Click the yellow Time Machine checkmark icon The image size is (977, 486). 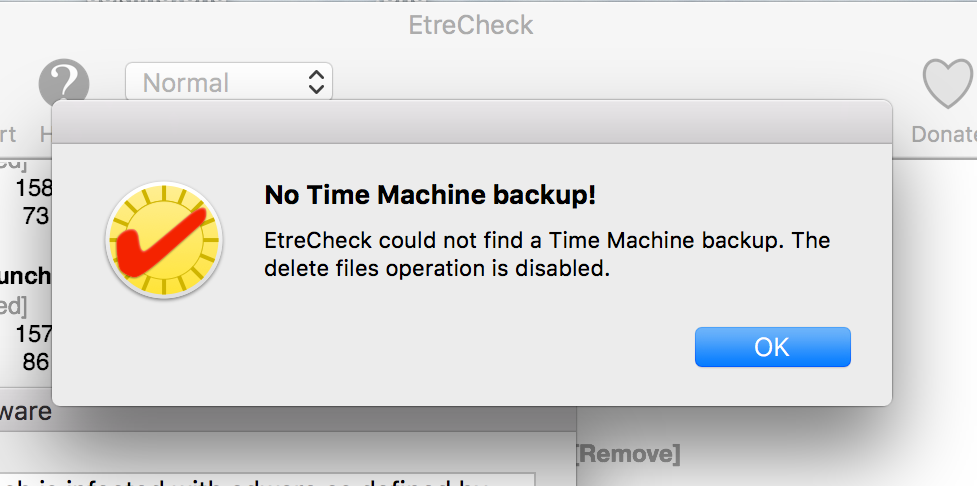pos(162,239)
